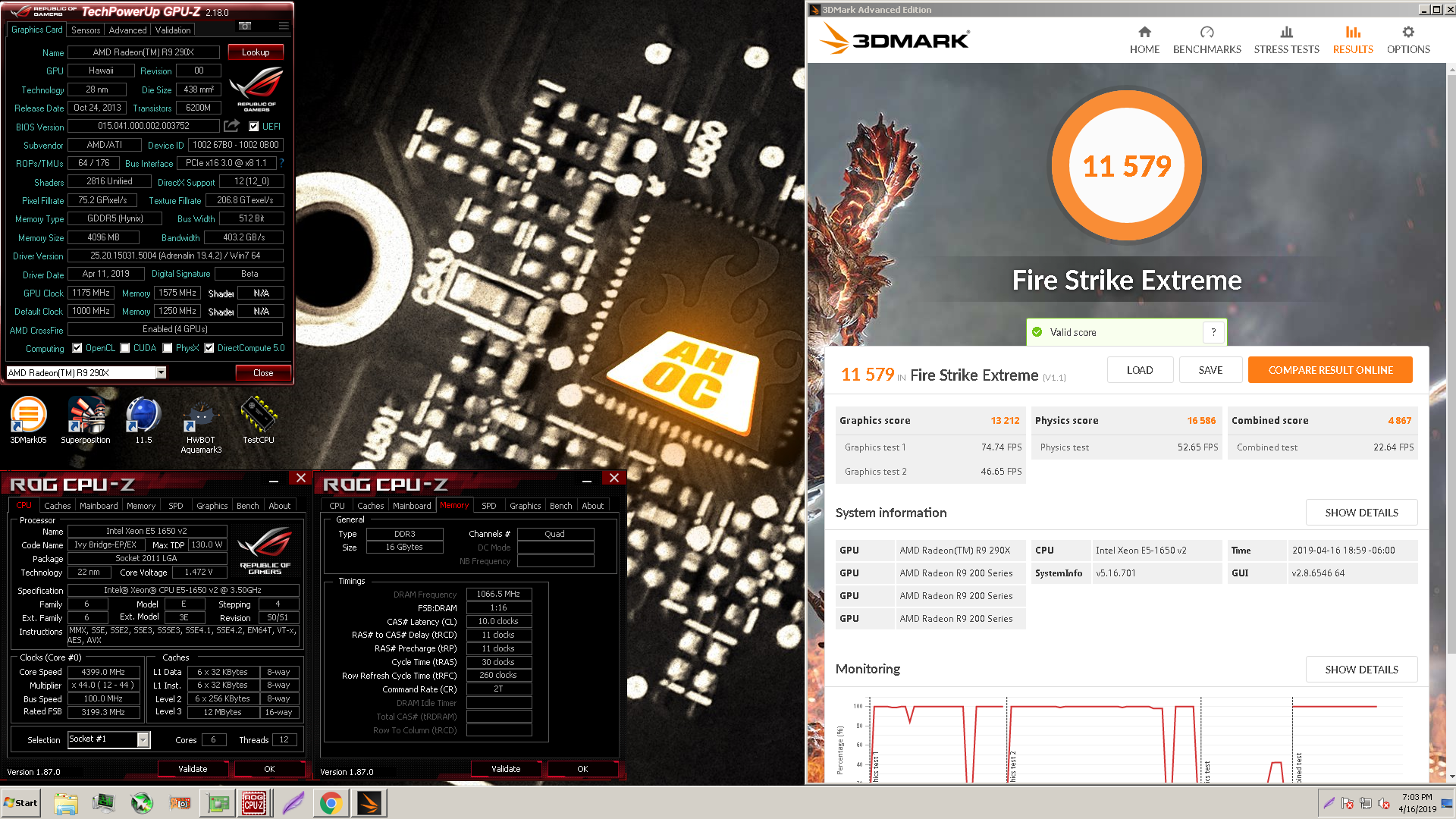Toggle the DirectCompute 5.0 checkbox

tap(209, 348)
